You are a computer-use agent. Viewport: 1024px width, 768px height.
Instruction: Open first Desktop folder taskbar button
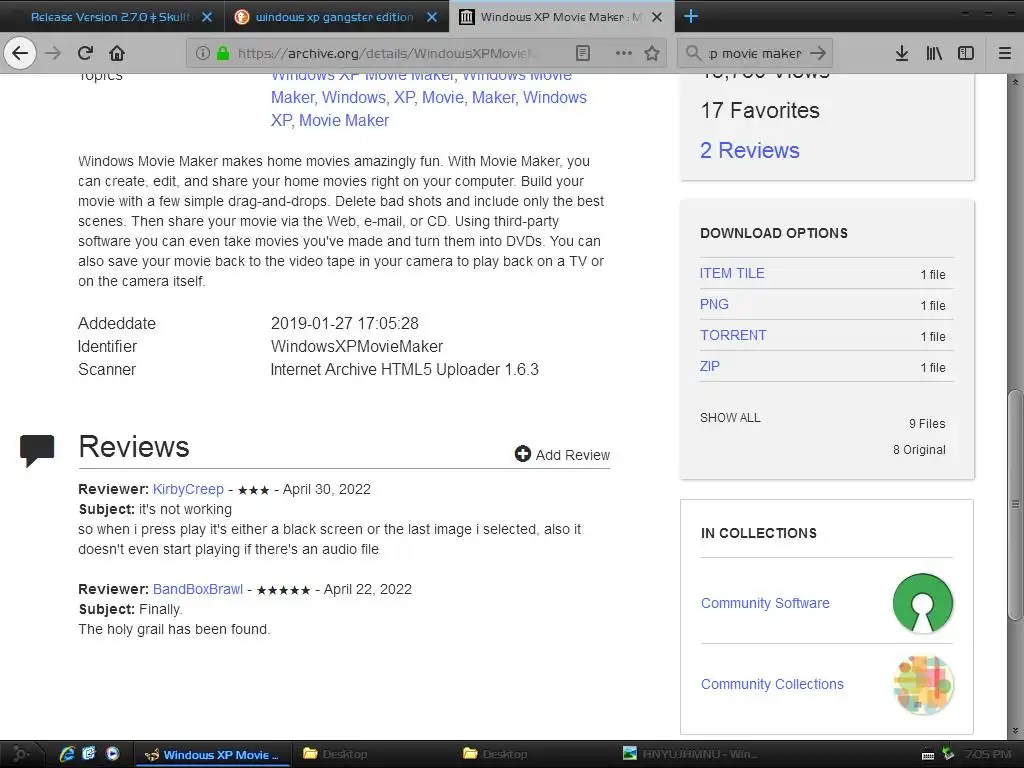pyautogui.click(x=336, y=754)
